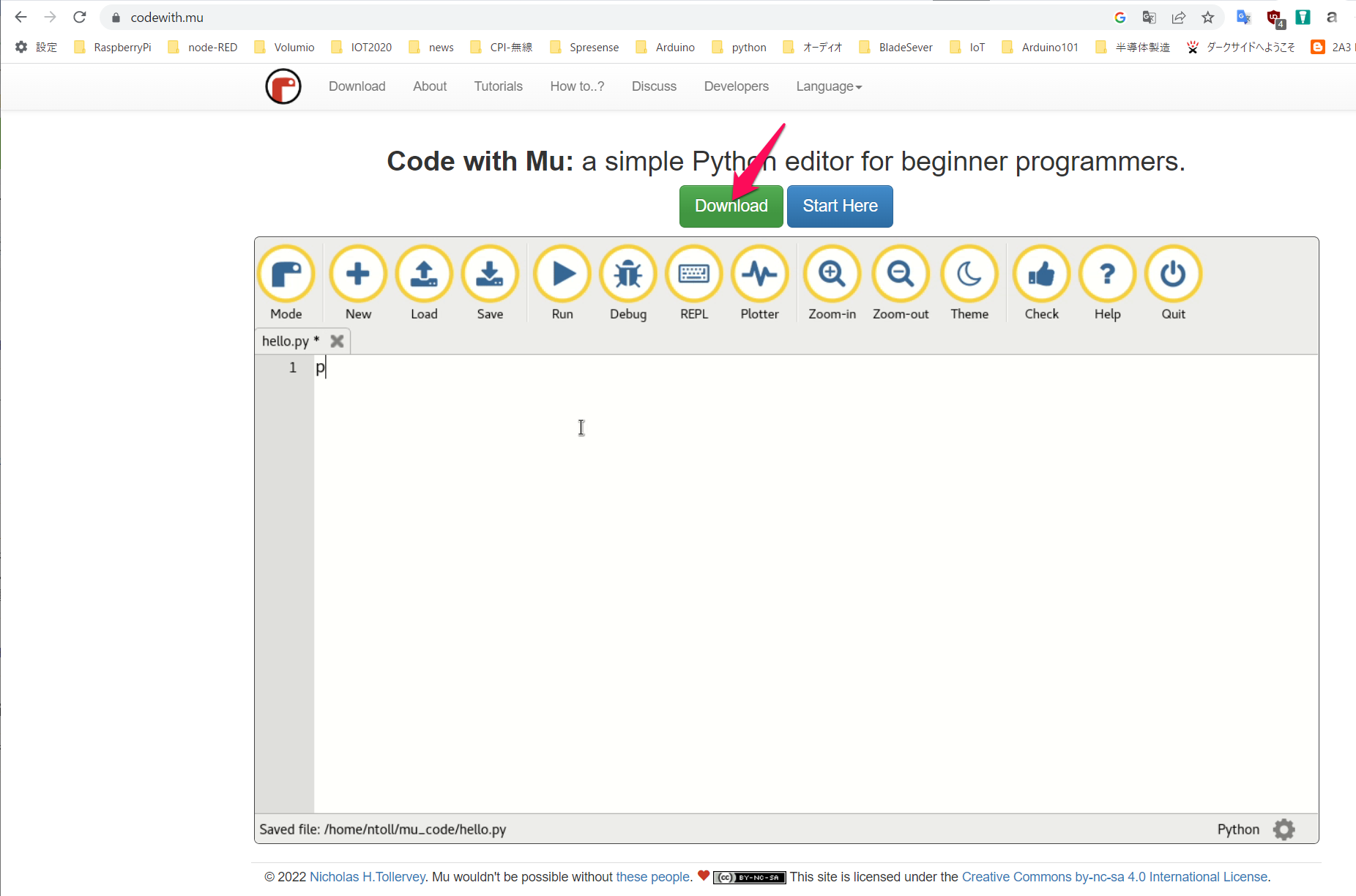Open the REPL keyboard icon
This screenshot has width=1356, height=896.
pyautogui.click(x=694, y=275)
